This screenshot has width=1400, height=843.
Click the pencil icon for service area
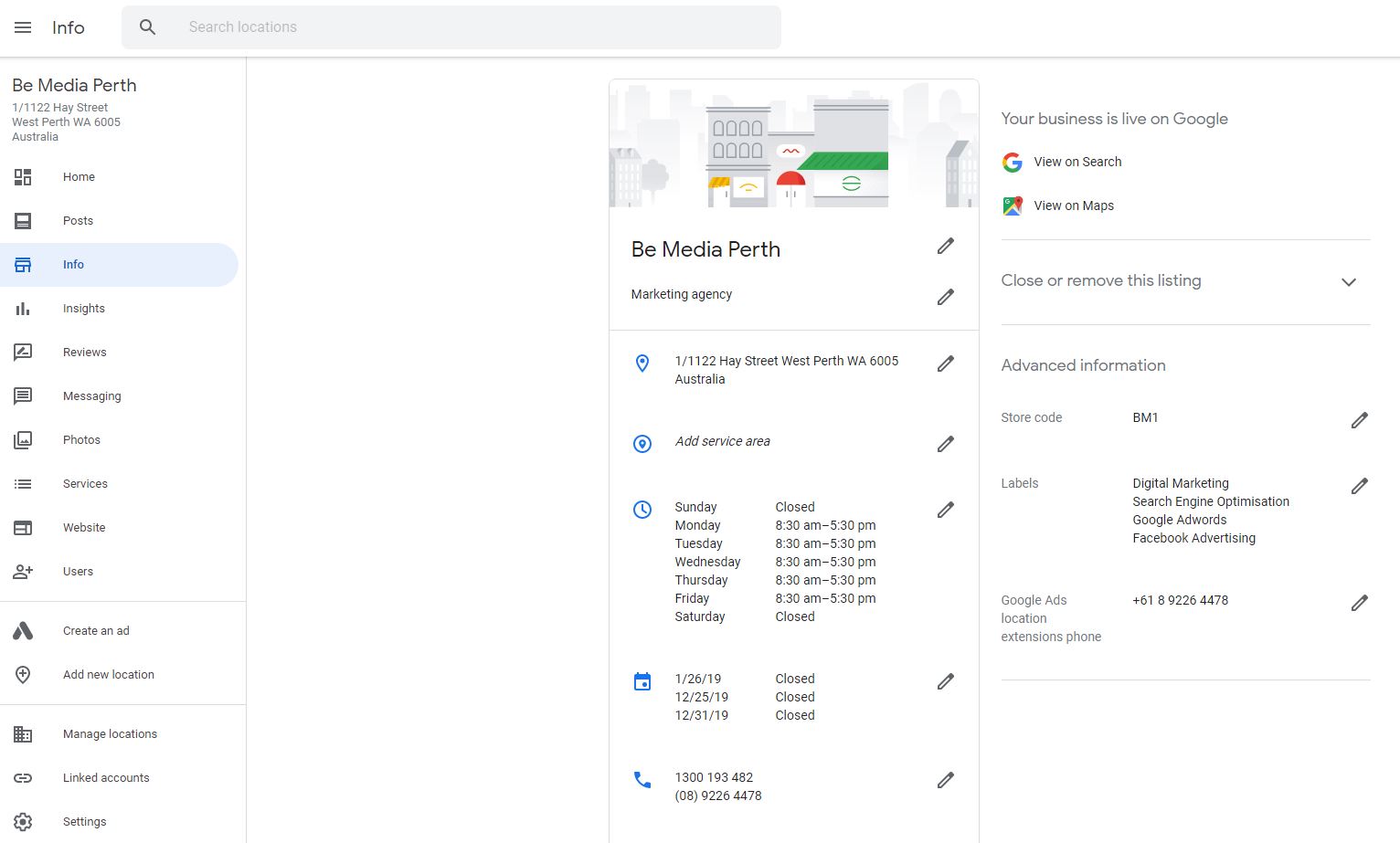(x=946, y=444)
